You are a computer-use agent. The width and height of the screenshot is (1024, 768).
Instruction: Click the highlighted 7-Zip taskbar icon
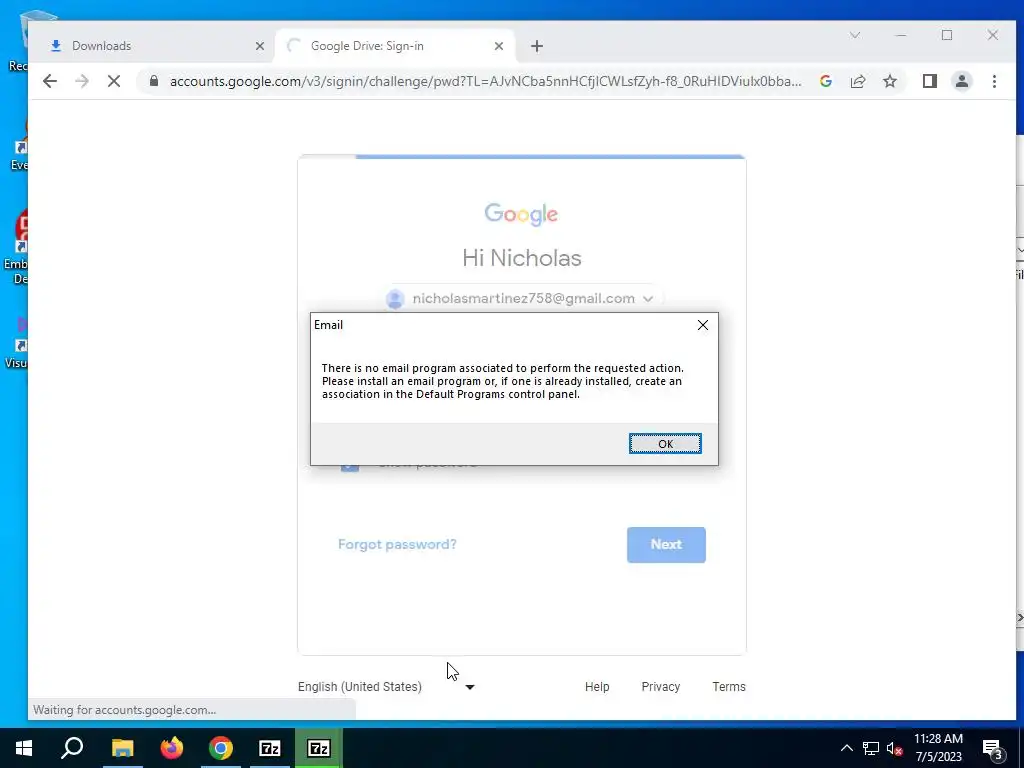coord(319,748)
